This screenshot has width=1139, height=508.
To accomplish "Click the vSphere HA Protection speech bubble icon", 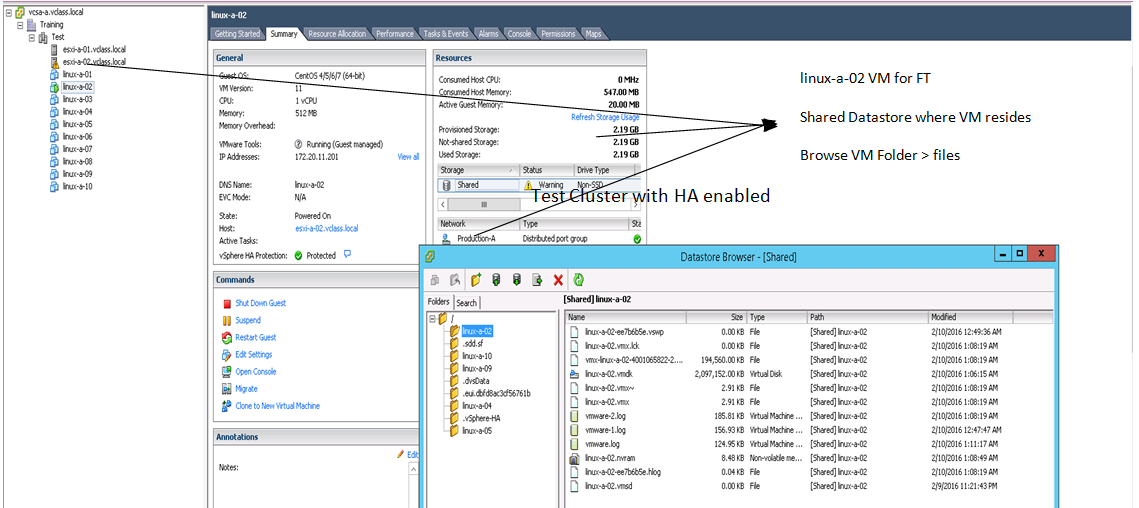I will [347, 254].
